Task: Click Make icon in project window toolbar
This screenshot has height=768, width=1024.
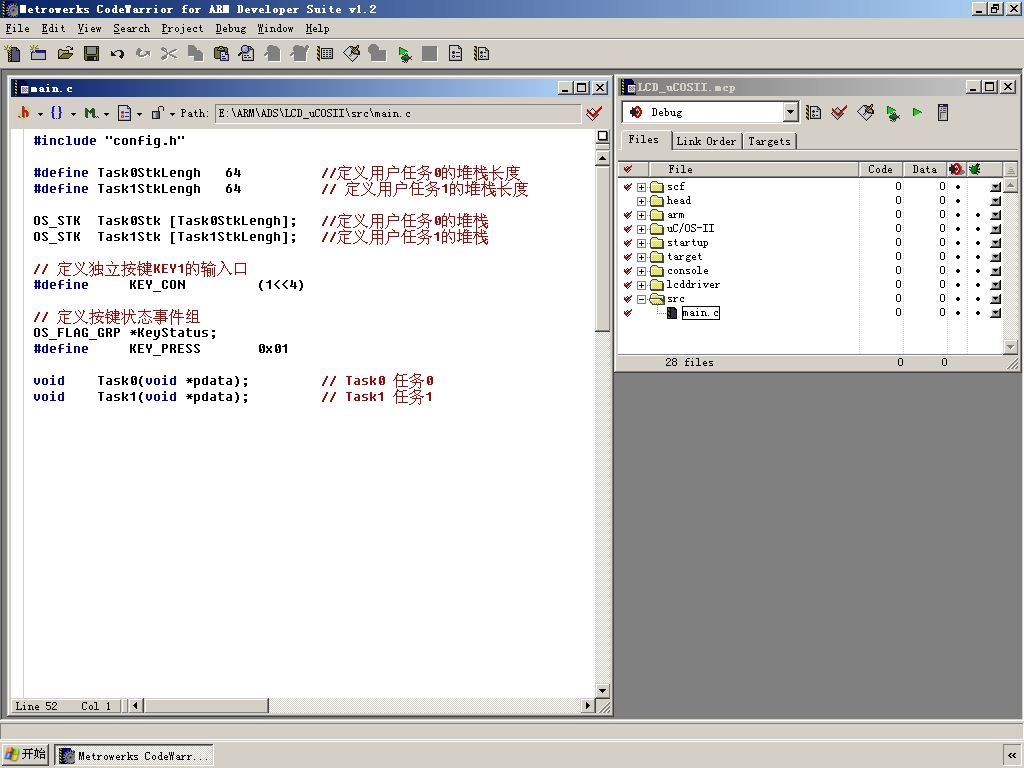Action: (865, 112)
